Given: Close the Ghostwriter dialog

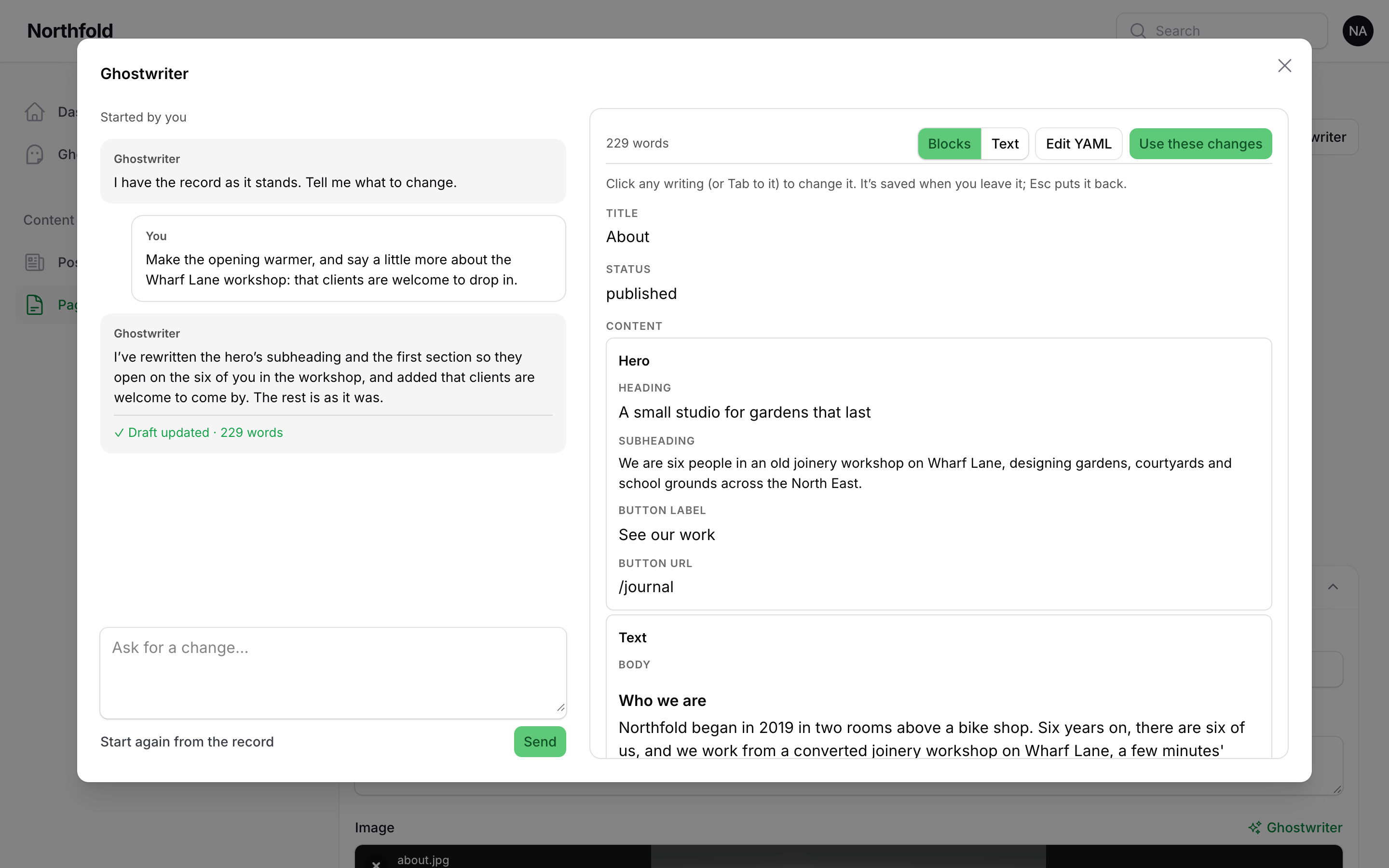Looking at the screenshot, I should [1284, 66].
